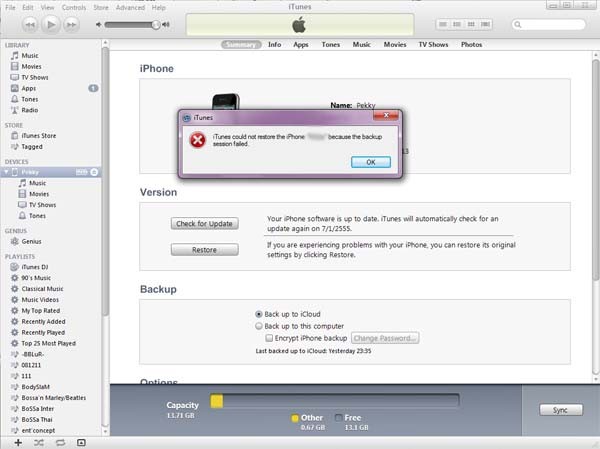600x449 pixels.
Task: Switch to the Movies tab
Action: point(395,45)
